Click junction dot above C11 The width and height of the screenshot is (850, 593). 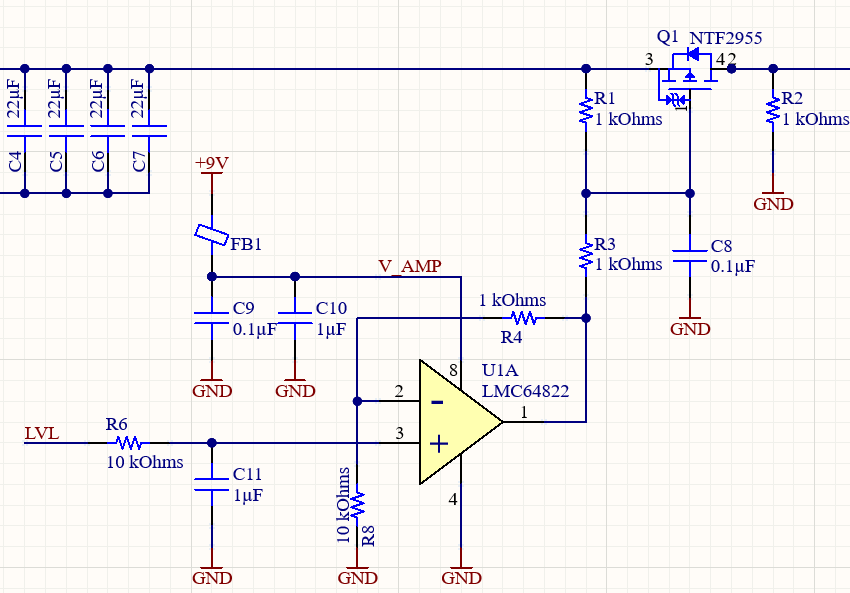pyautogui.click(x=212, y=443)
